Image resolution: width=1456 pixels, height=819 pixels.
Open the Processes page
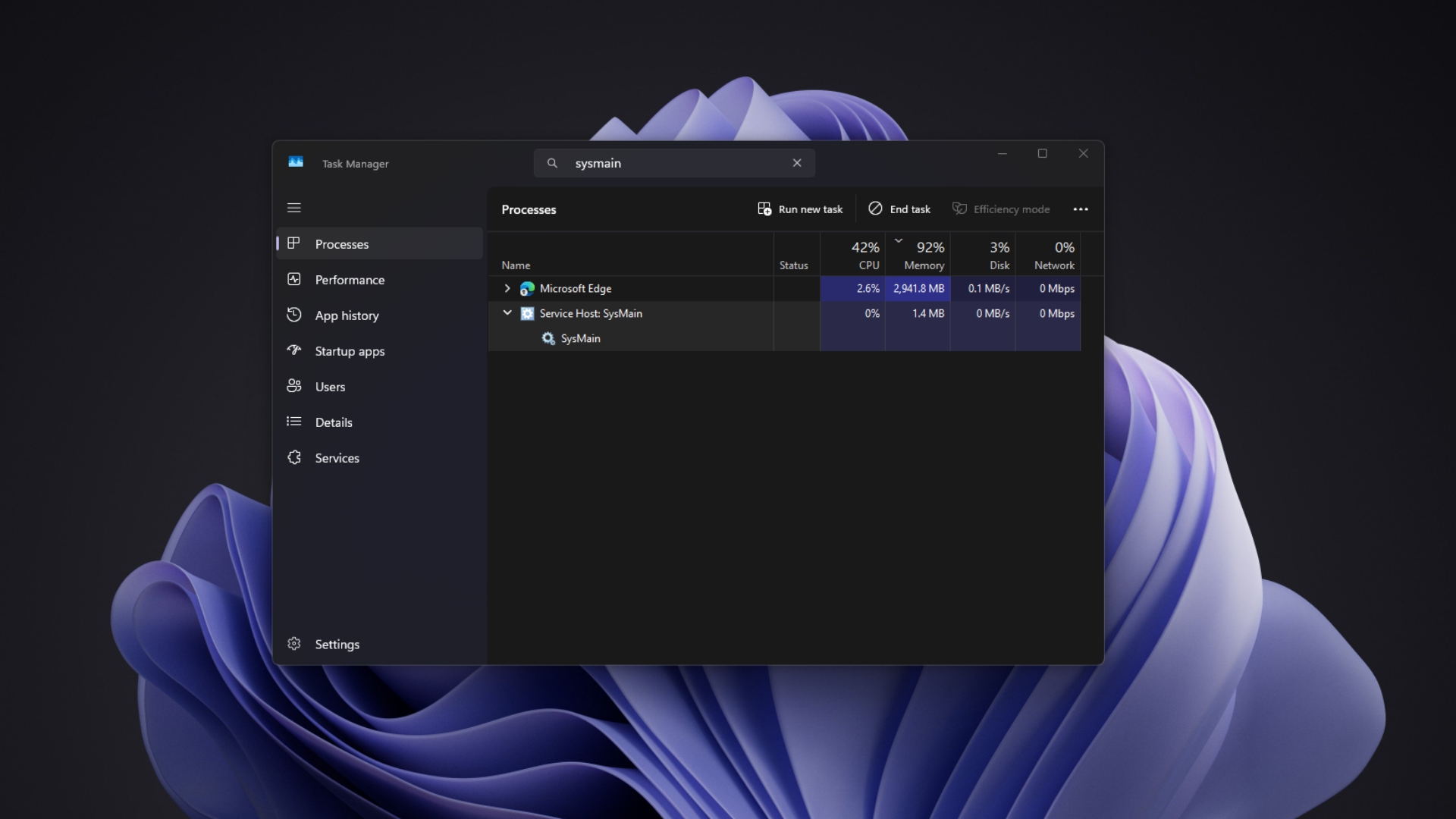(x=380, y=244)
